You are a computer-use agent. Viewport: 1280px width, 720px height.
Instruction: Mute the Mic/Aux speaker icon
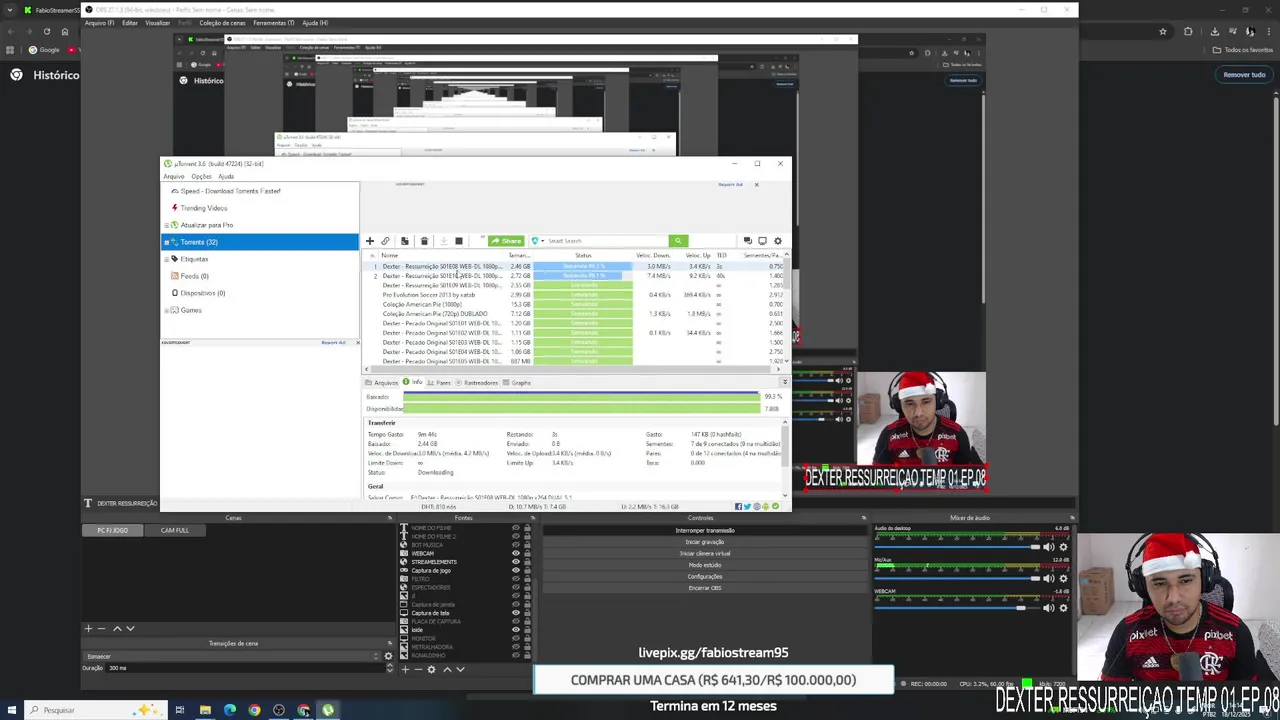[1048, 578]
